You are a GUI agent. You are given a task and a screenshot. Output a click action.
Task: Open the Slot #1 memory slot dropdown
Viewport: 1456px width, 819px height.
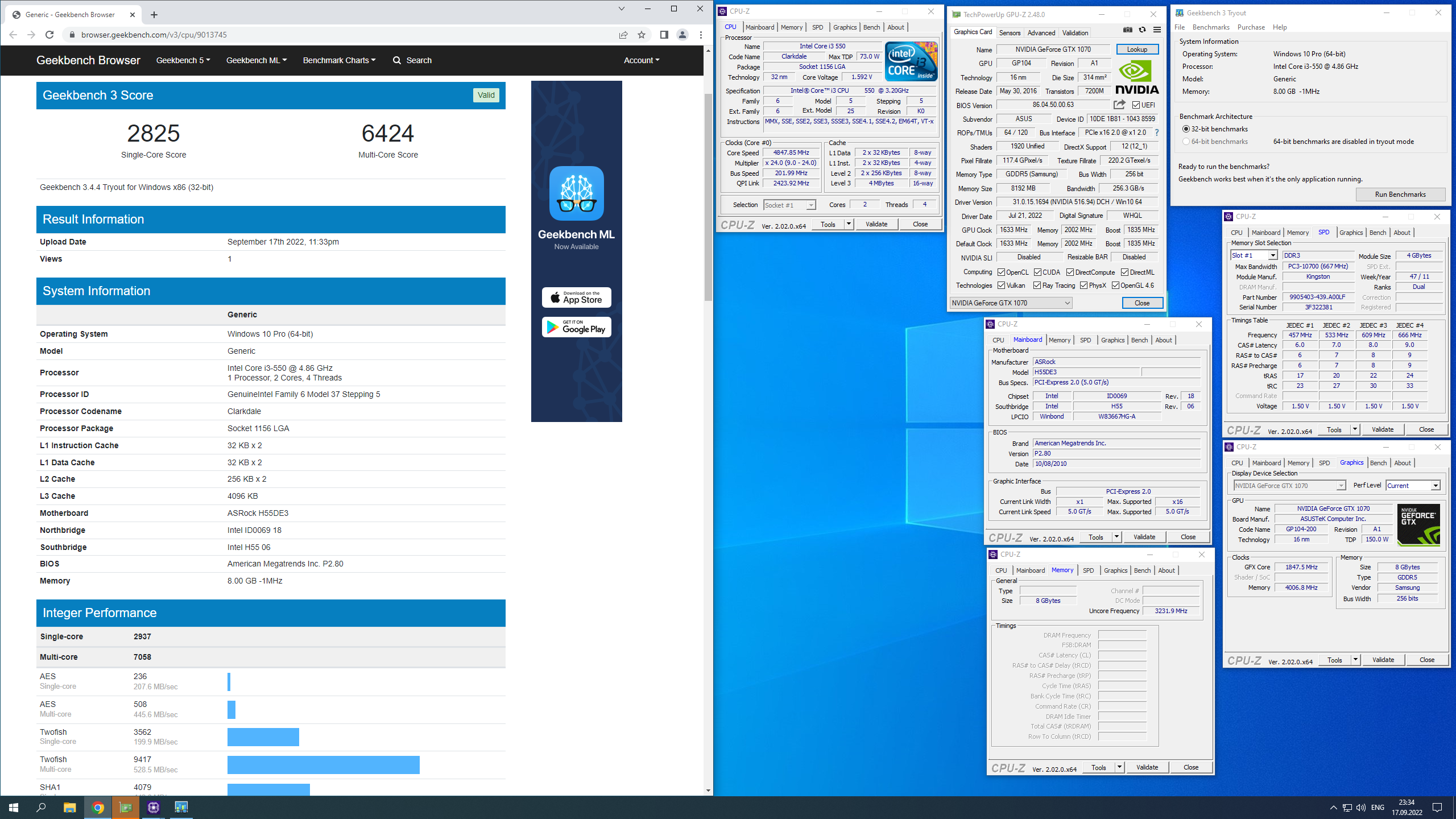pos(1253,256)
